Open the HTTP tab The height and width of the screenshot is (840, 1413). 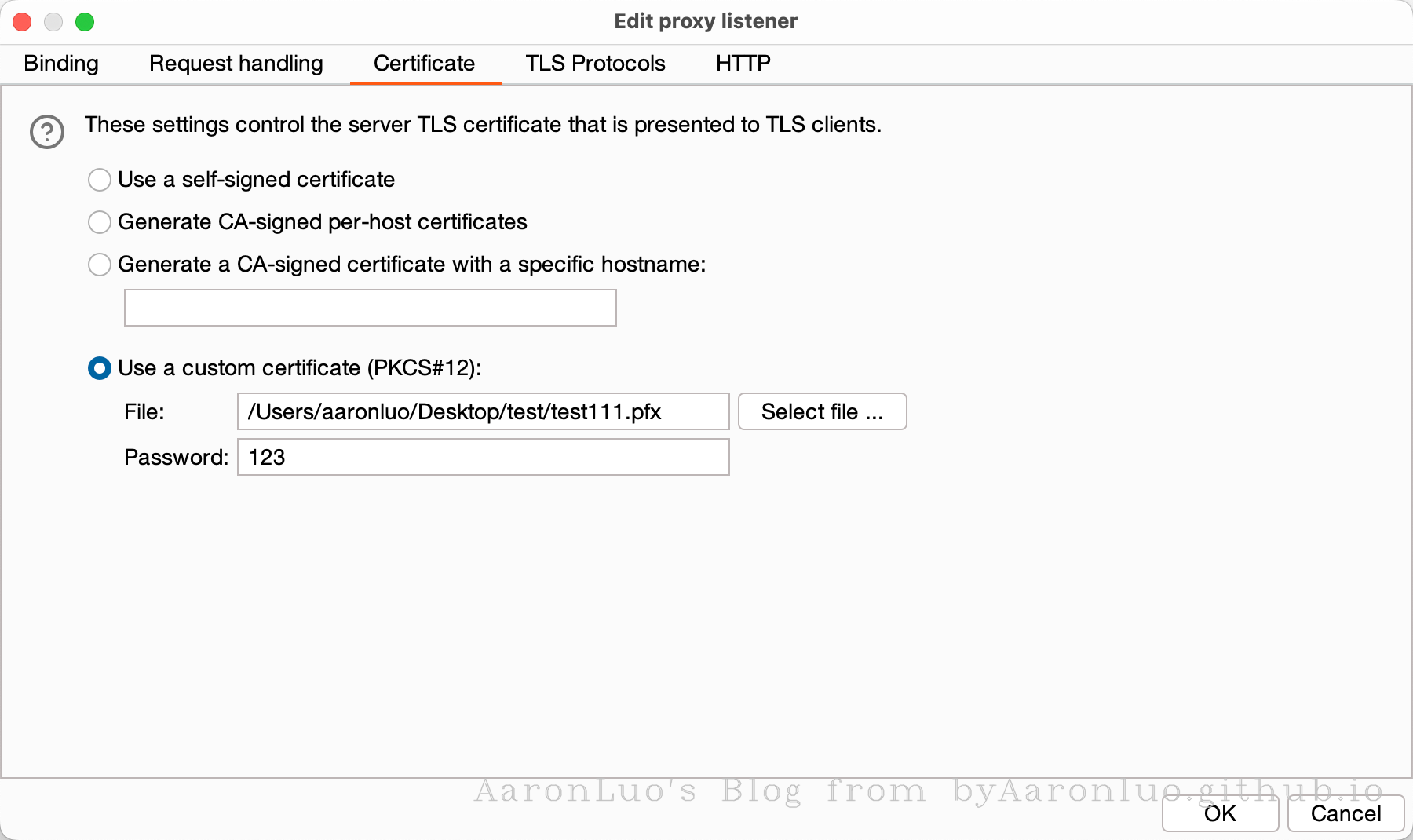(x=743, y=64)
